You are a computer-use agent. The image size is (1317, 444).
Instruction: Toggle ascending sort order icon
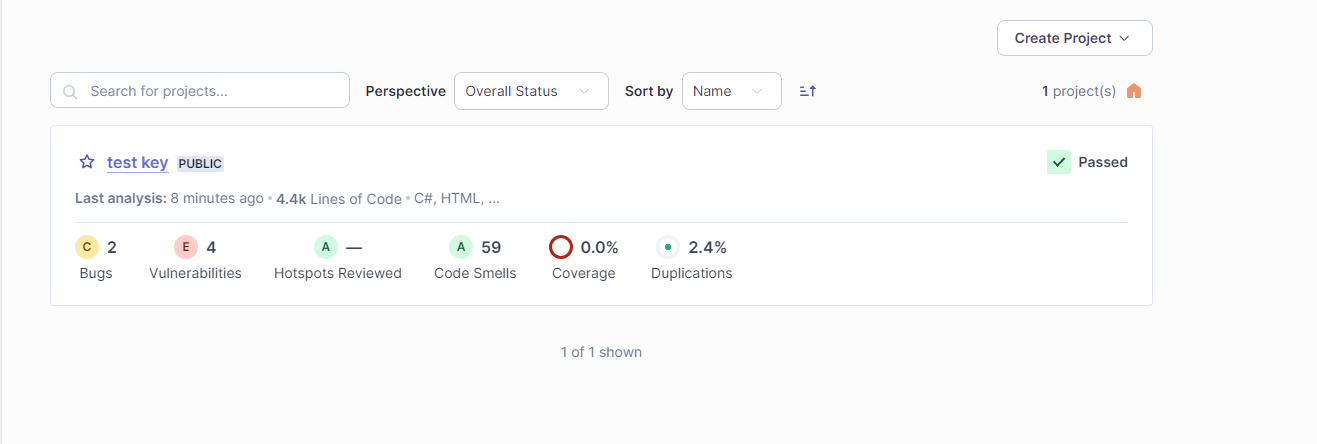click(808, 91)
